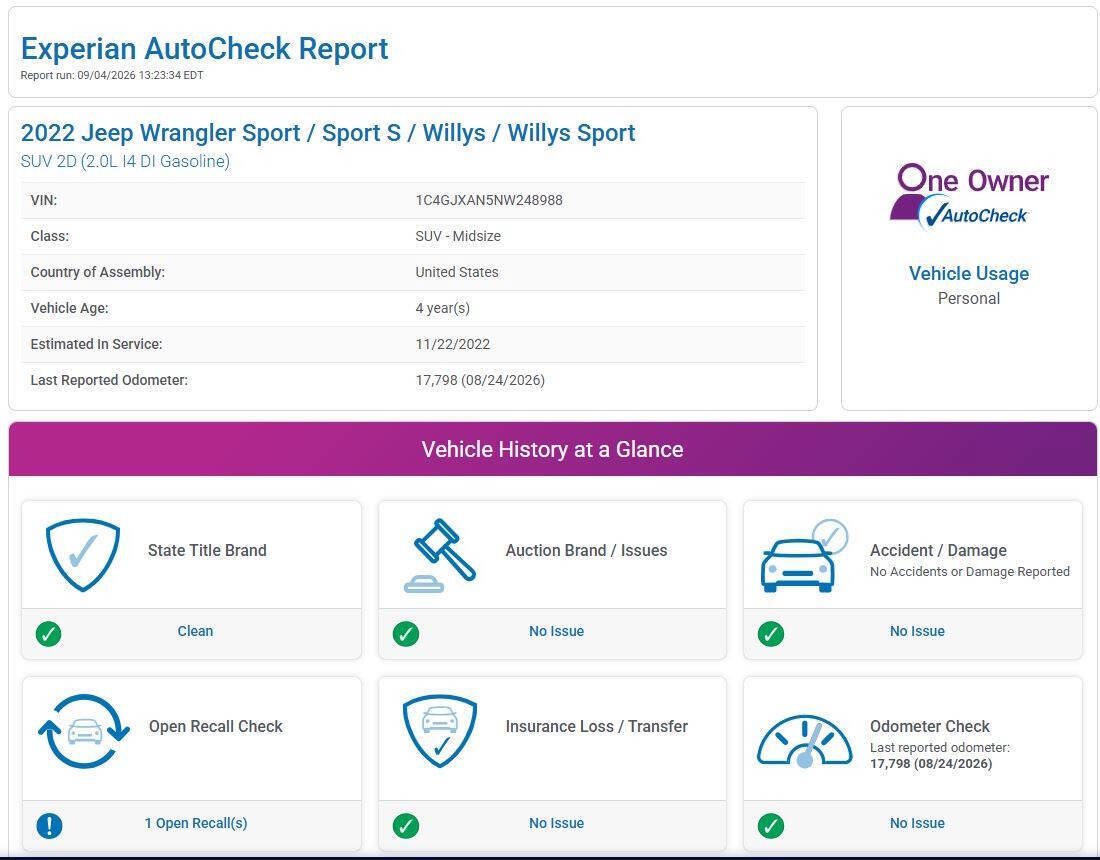The image size is (1100, 860).
Task: Click the Estimated In Service date 11/22/2022
Action: click(x=452, y=344)
